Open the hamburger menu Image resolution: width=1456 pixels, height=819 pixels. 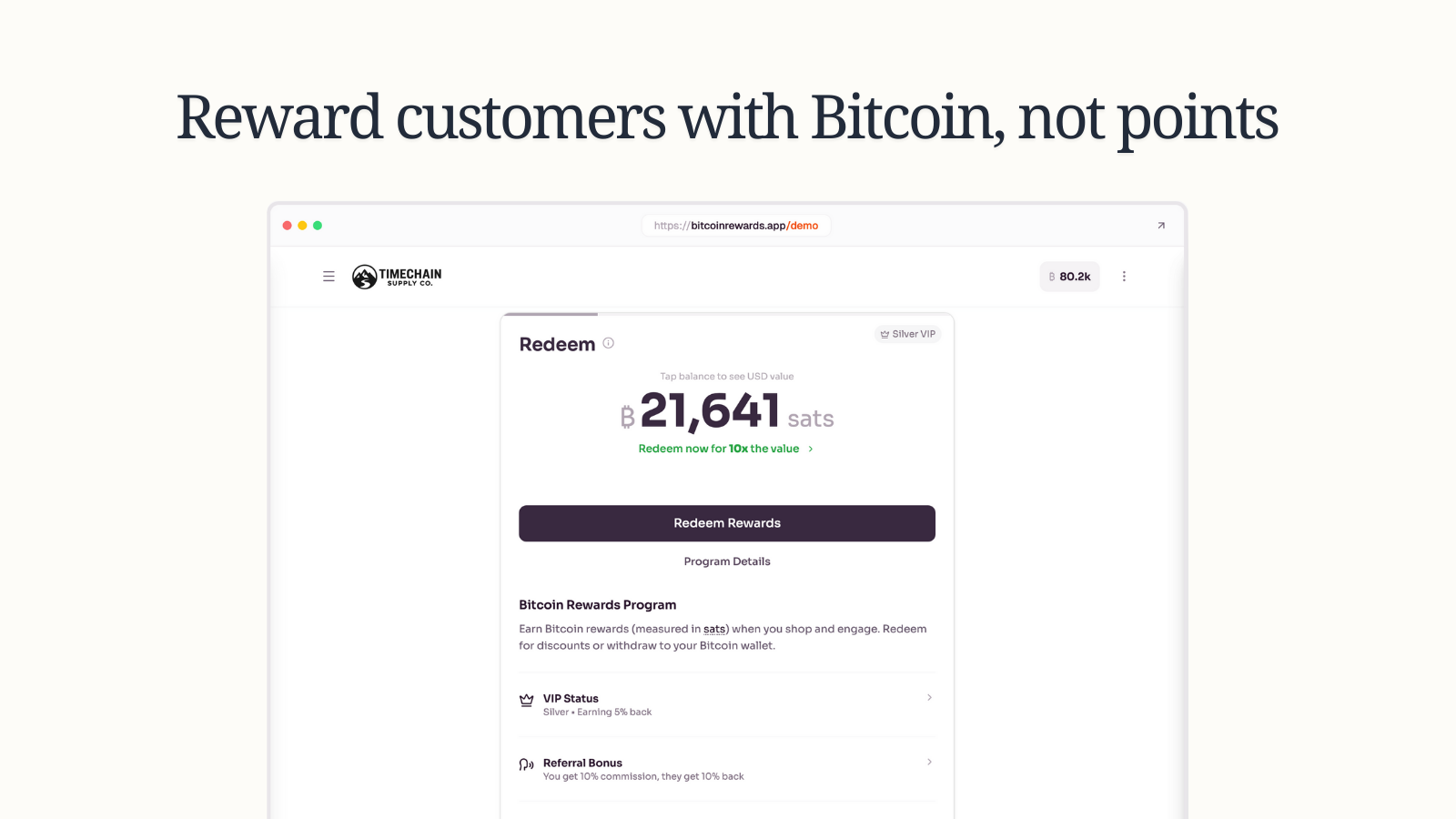click(329, 277)
